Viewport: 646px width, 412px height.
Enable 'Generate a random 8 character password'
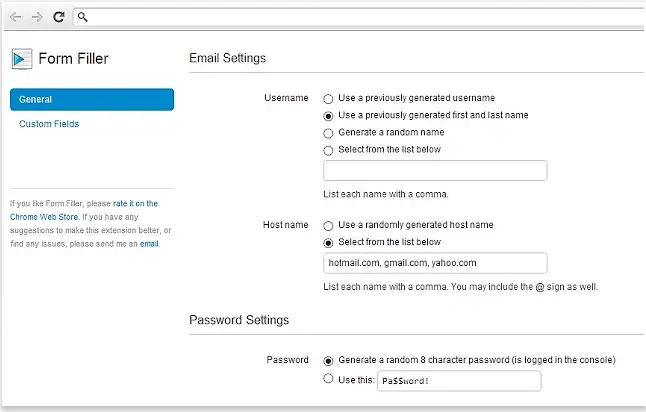point(328,359)
